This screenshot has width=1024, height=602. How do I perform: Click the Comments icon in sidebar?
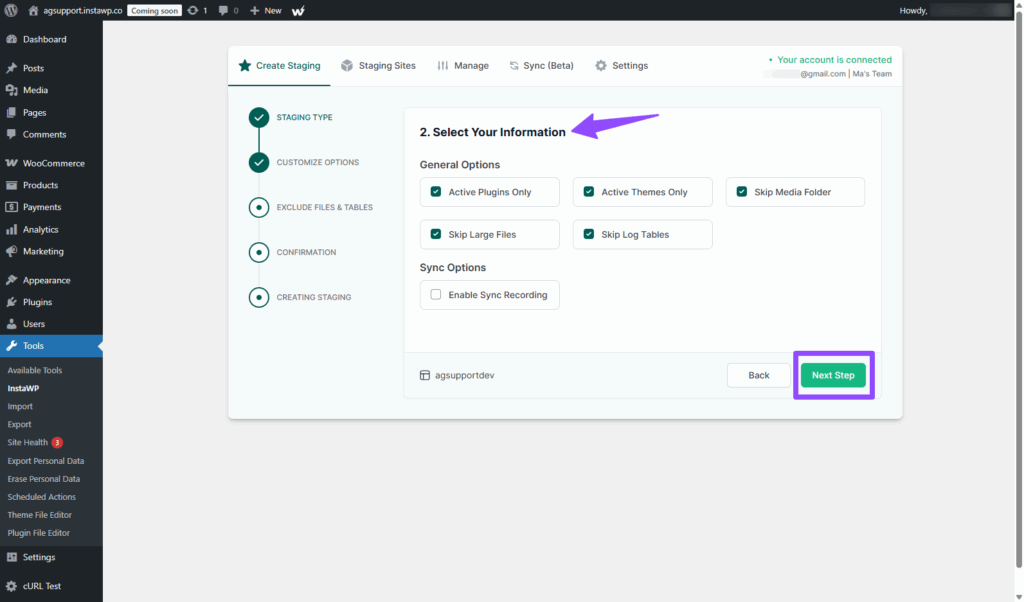click(11, 134)
